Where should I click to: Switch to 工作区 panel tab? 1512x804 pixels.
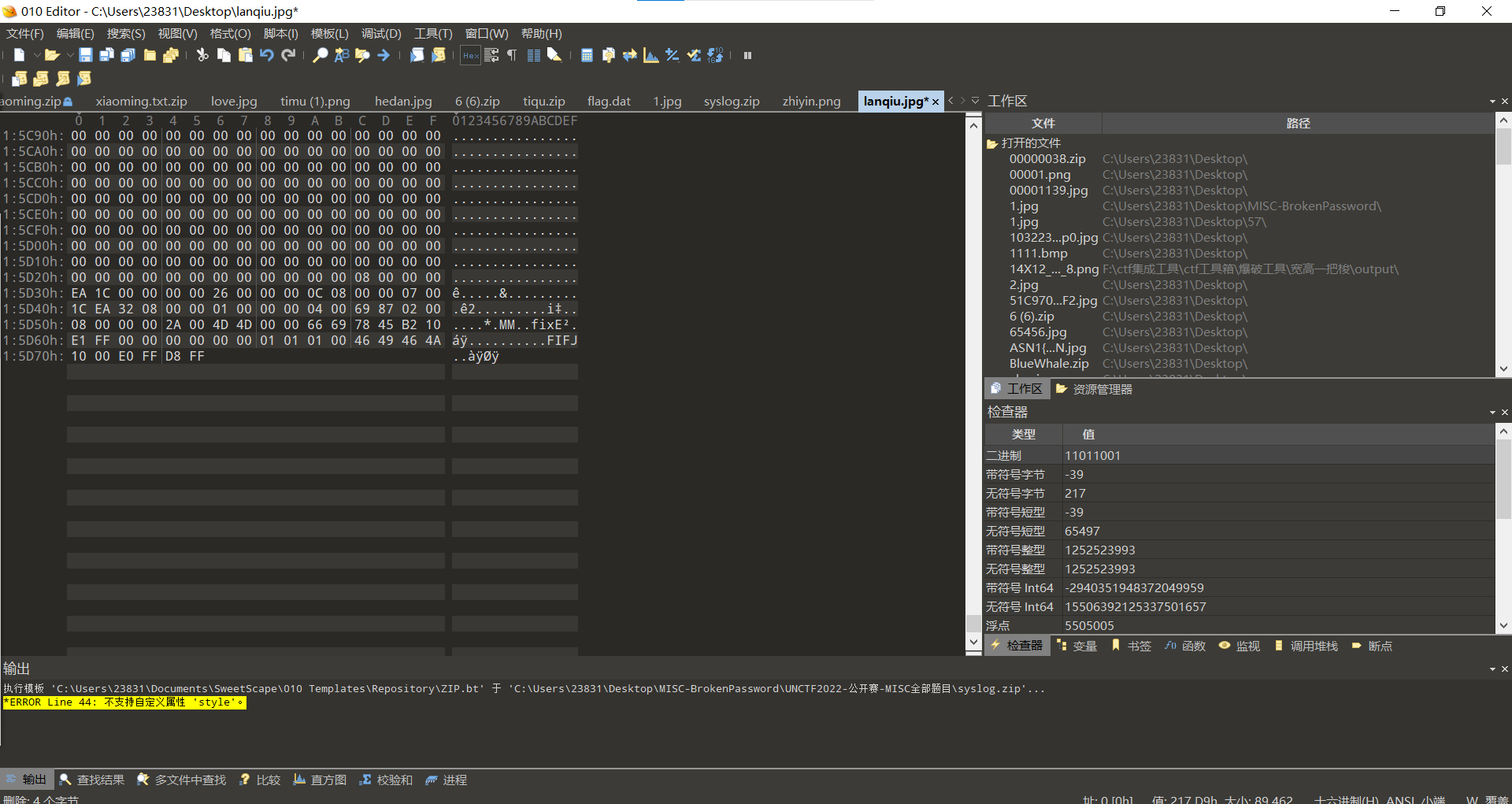pyautogui.click(x=1017, y=389)
